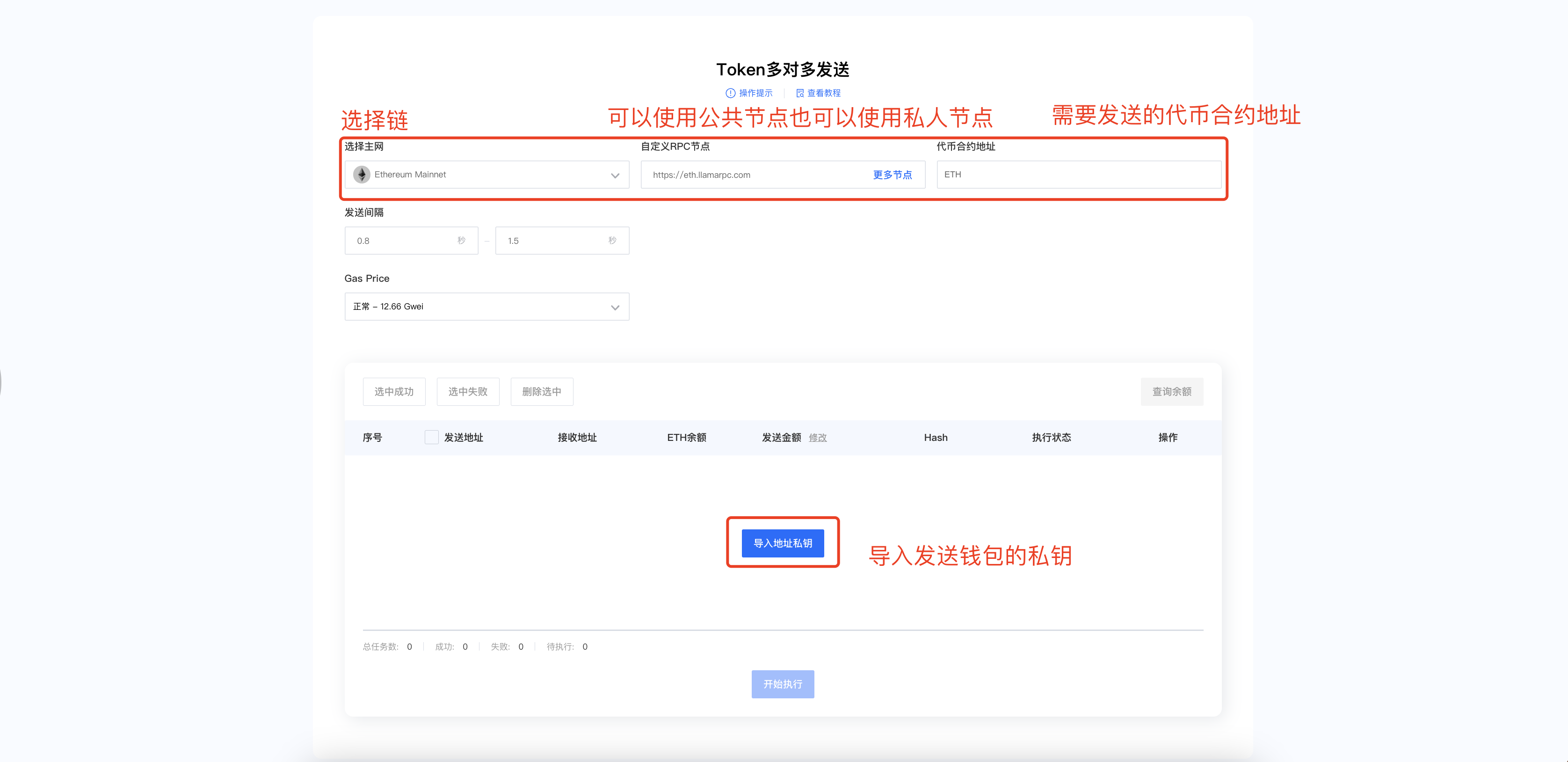The height and width of the screenshot is (762, 1568).
Task: Open the 选择主网 Ethereum Mainnet dropdown
Action: [x=487, y=175]
